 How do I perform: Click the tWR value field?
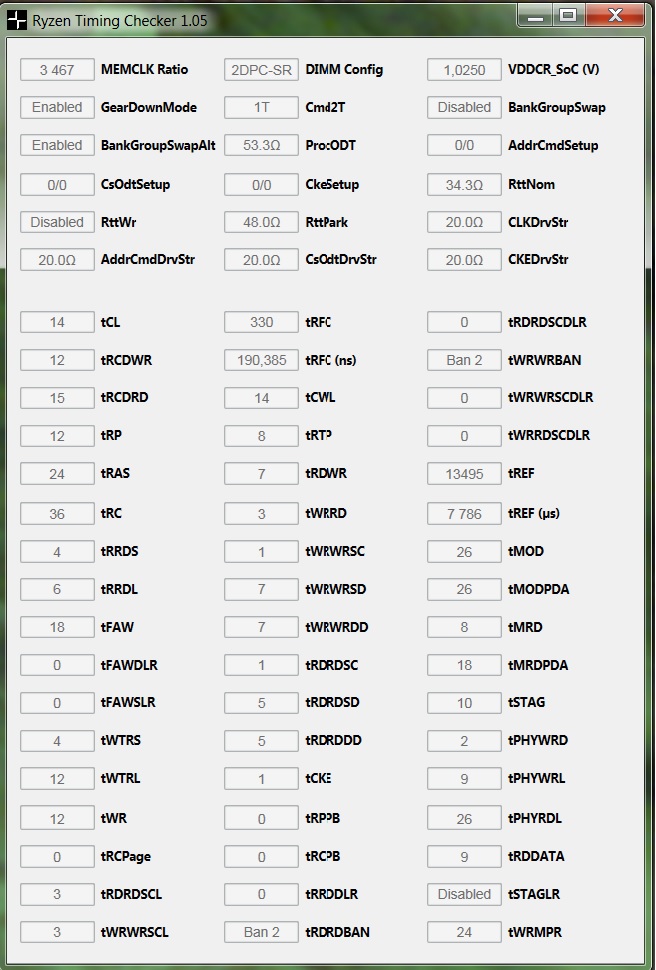[57, 818]
